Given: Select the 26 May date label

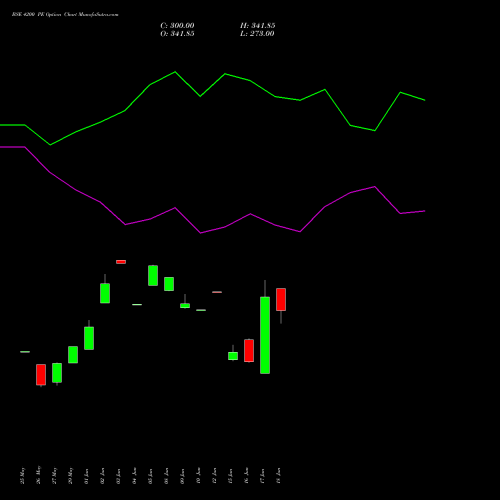Looking at the screenshot, I should coord(38,475).
